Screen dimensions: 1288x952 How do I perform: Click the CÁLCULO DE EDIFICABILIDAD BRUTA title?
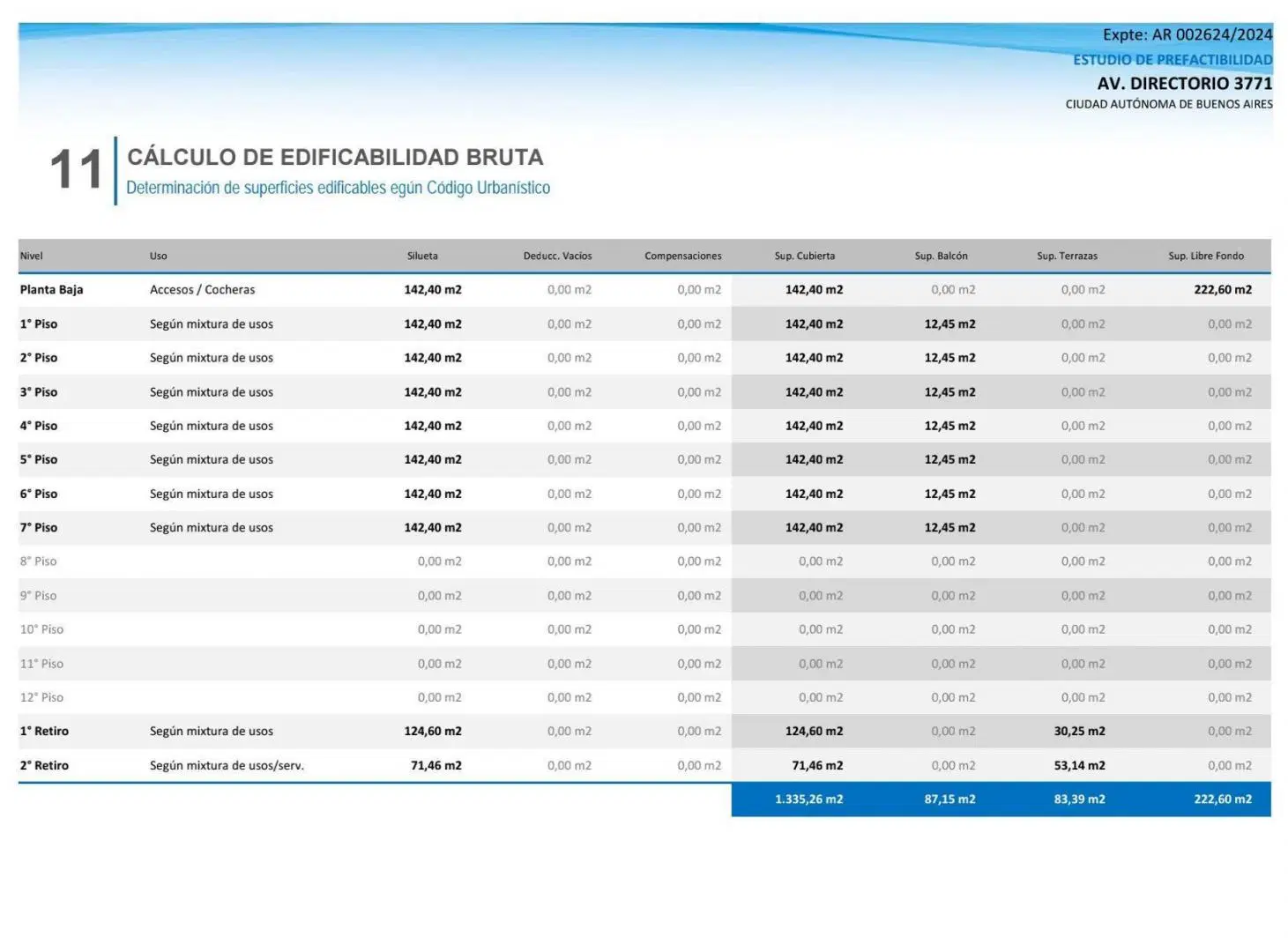point(335,157)
